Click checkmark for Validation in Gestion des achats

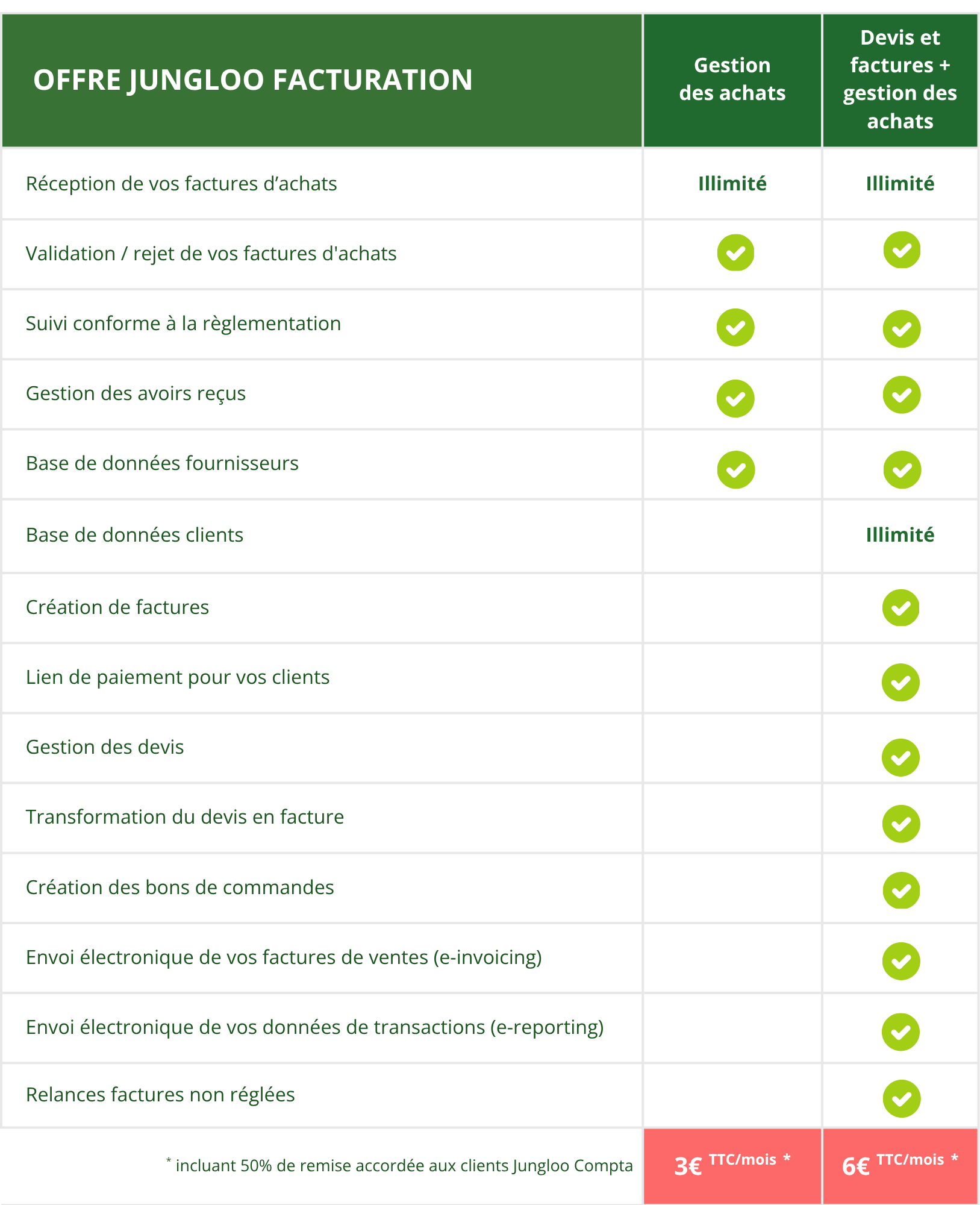735,252
